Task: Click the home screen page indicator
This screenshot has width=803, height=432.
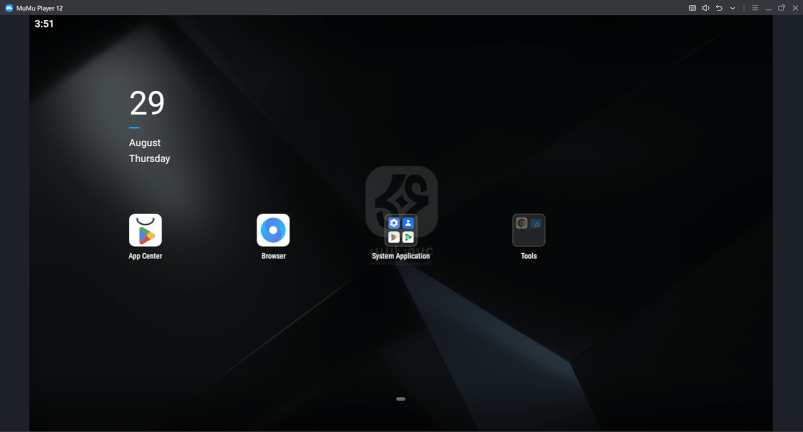Action: pos(400,399)
